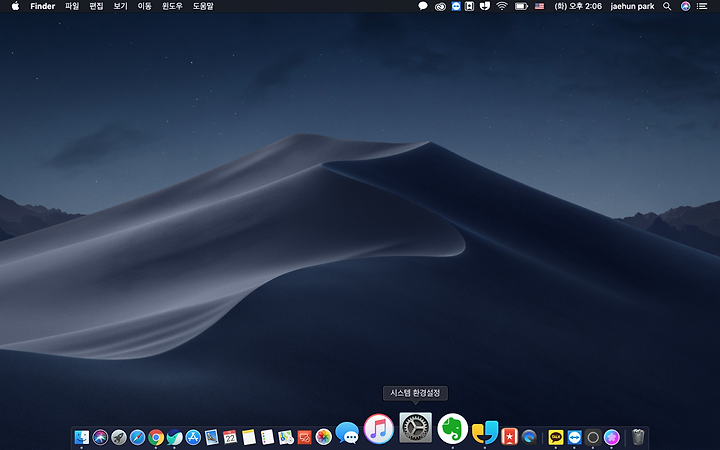Open Creative Cloud menu bar icon
Screen dimensions: 720x450
[440, 6]
